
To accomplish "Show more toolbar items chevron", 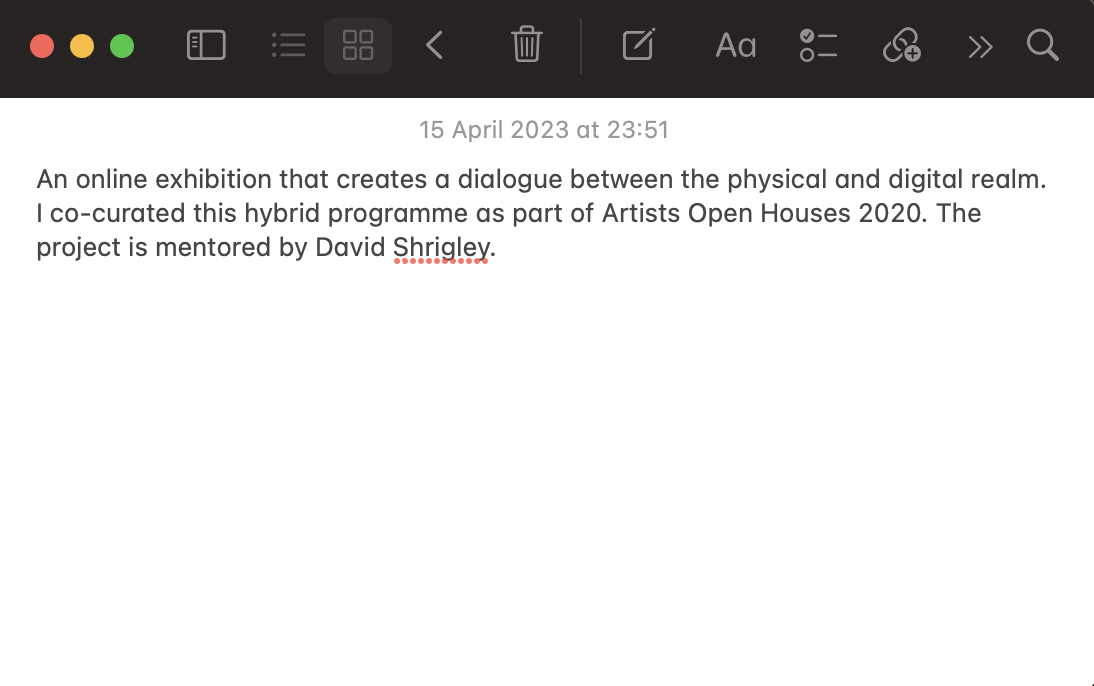I will click(x=980, y=47).
